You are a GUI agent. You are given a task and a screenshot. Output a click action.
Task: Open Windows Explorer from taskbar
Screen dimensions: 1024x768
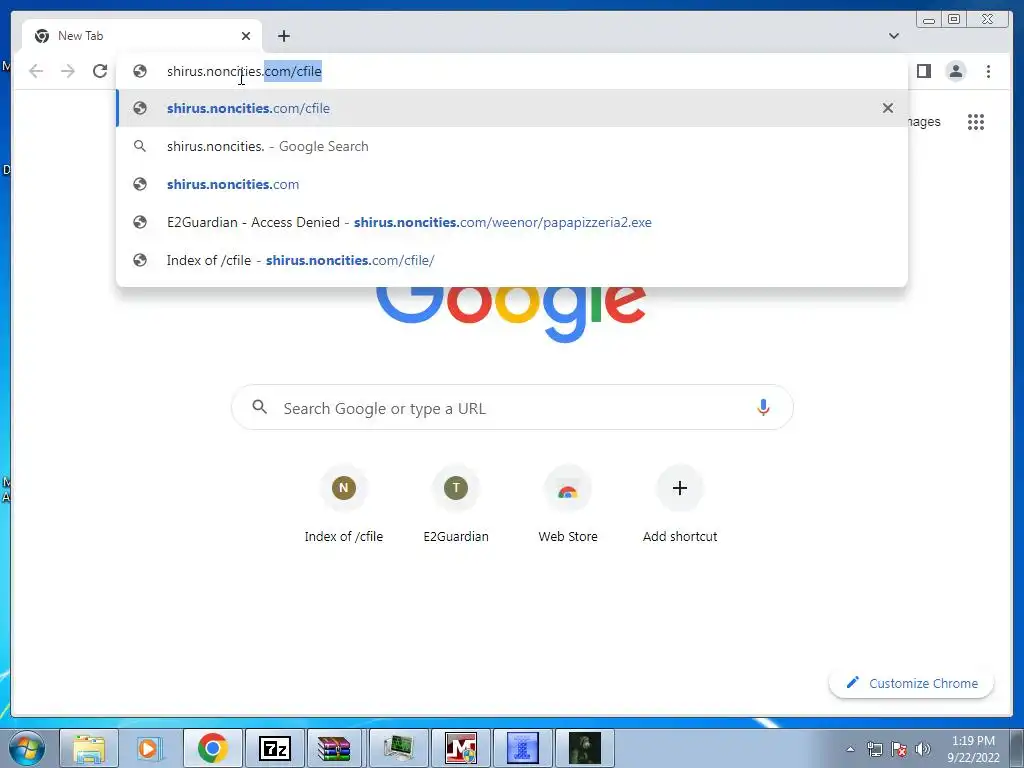[x=89, y=748]
